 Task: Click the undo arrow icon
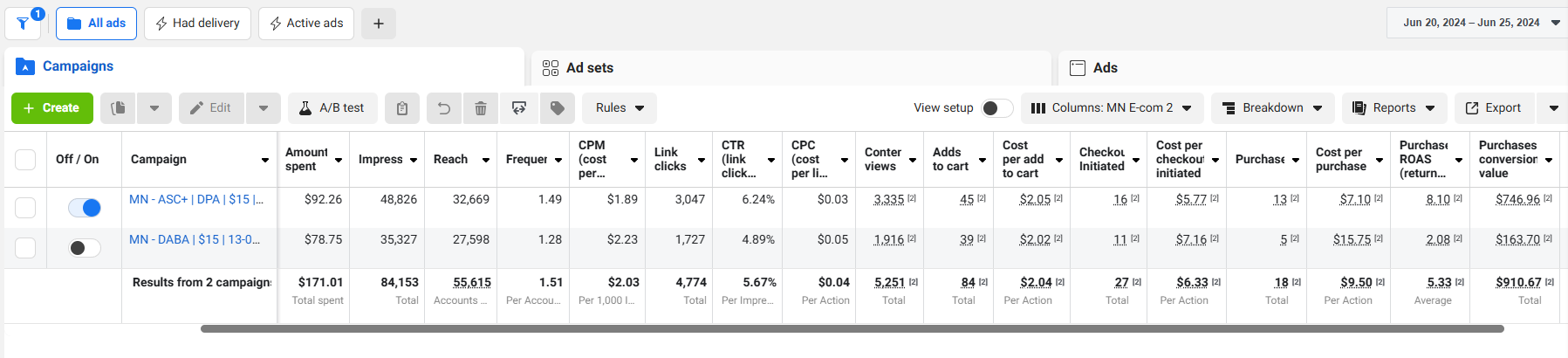[444, 108]
